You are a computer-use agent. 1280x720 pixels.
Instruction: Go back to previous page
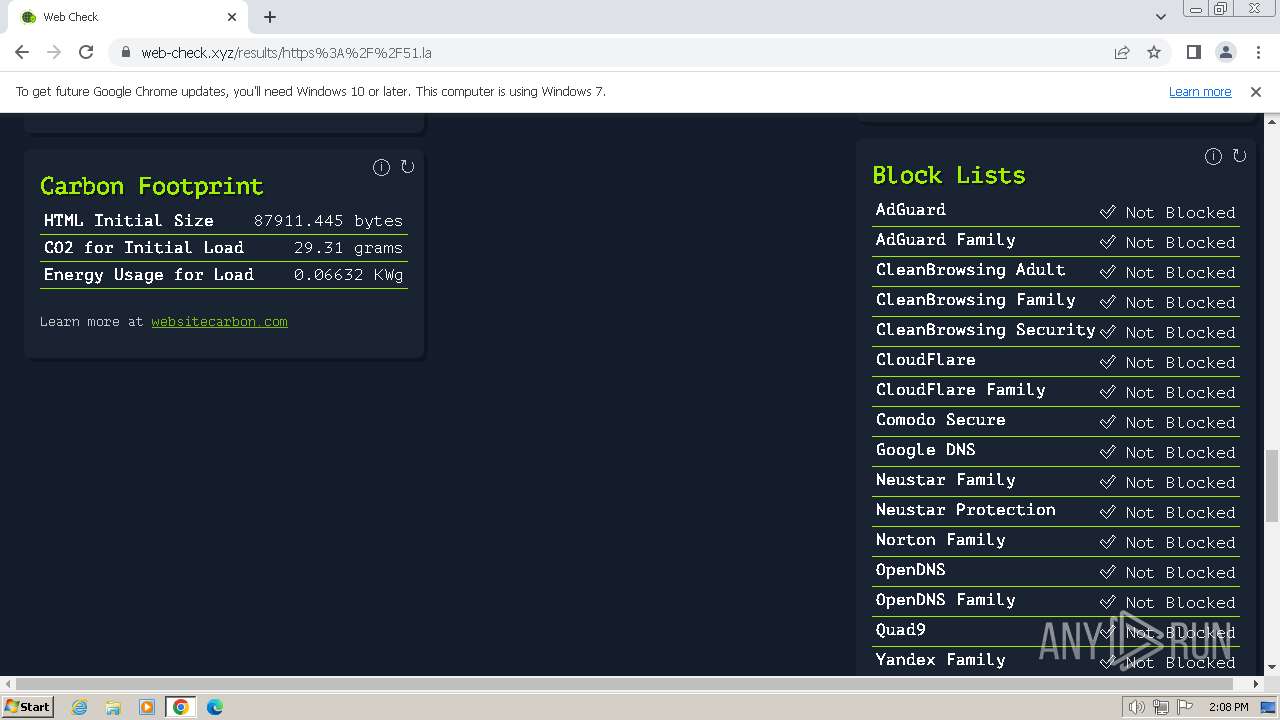click(22, 52)
